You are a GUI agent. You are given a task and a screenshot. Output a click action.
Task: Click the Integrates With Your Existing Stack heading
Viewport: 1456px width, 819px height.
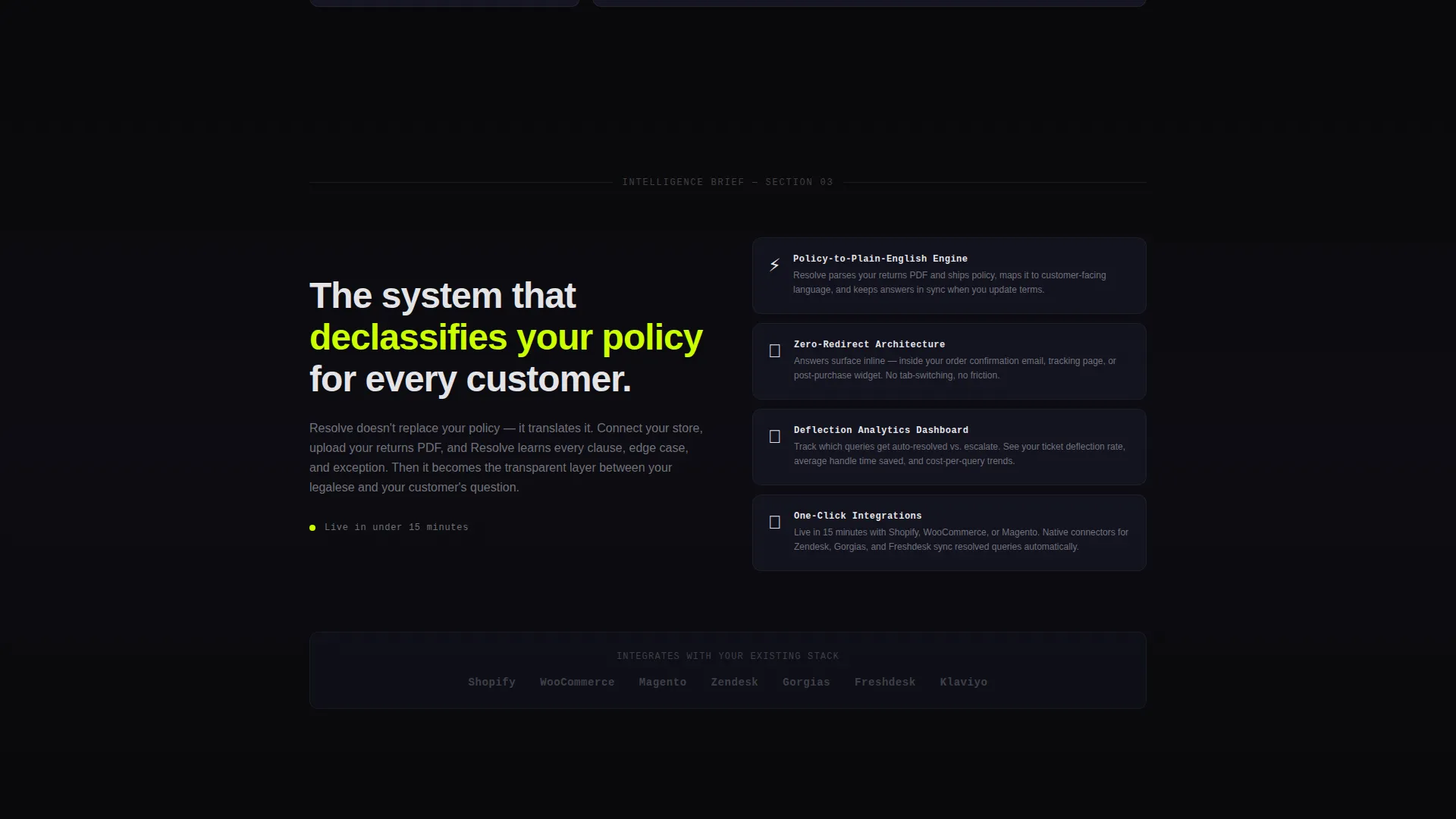tap(727, 656)
